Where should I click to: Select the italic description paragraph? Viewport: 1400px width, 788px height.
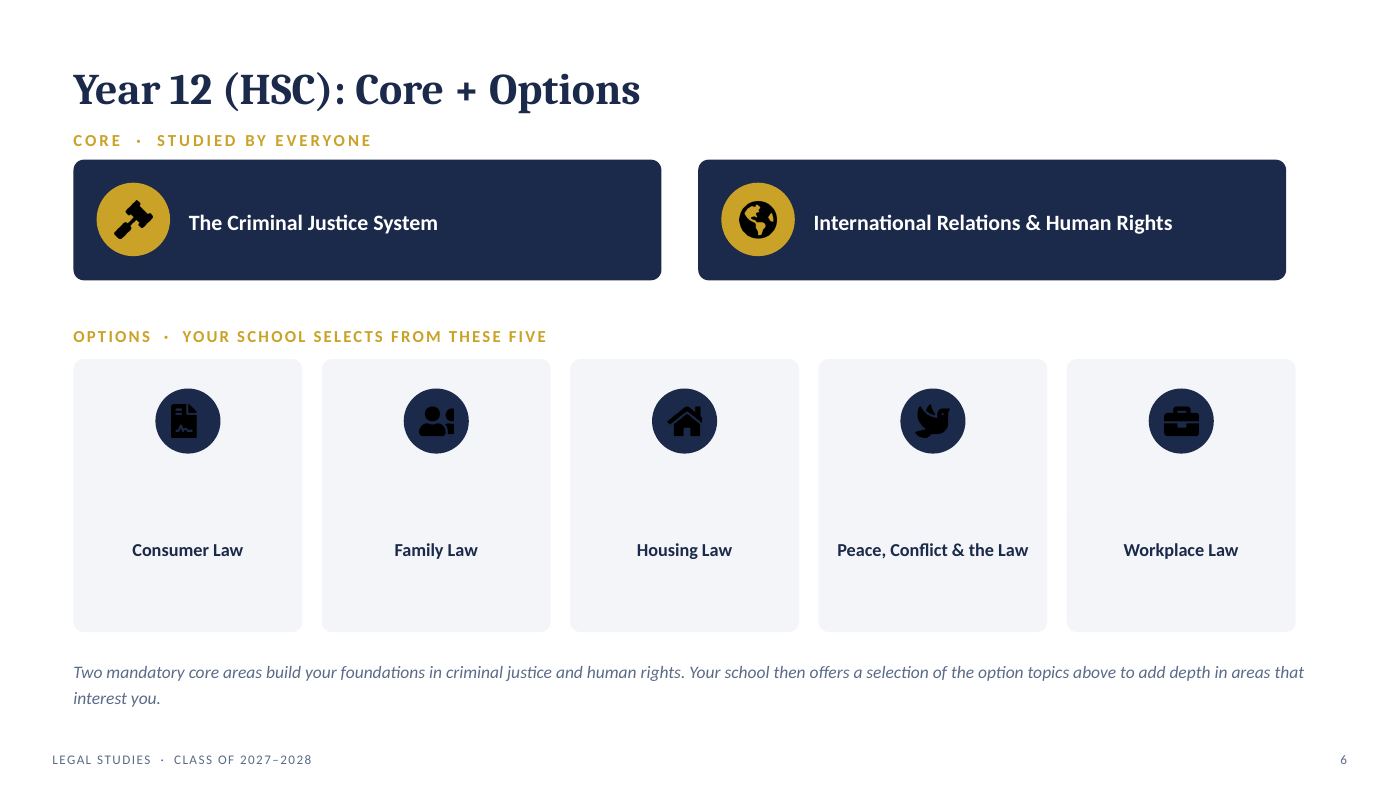[x=688, y=685]
